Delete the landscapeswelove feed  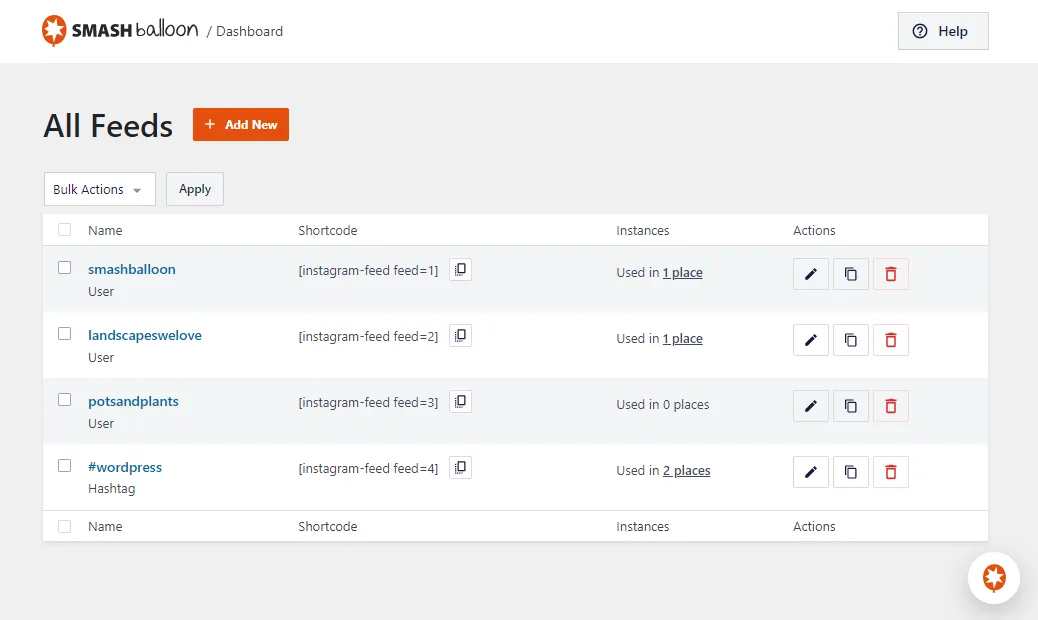pyautogui.click(x=890, y=340)
